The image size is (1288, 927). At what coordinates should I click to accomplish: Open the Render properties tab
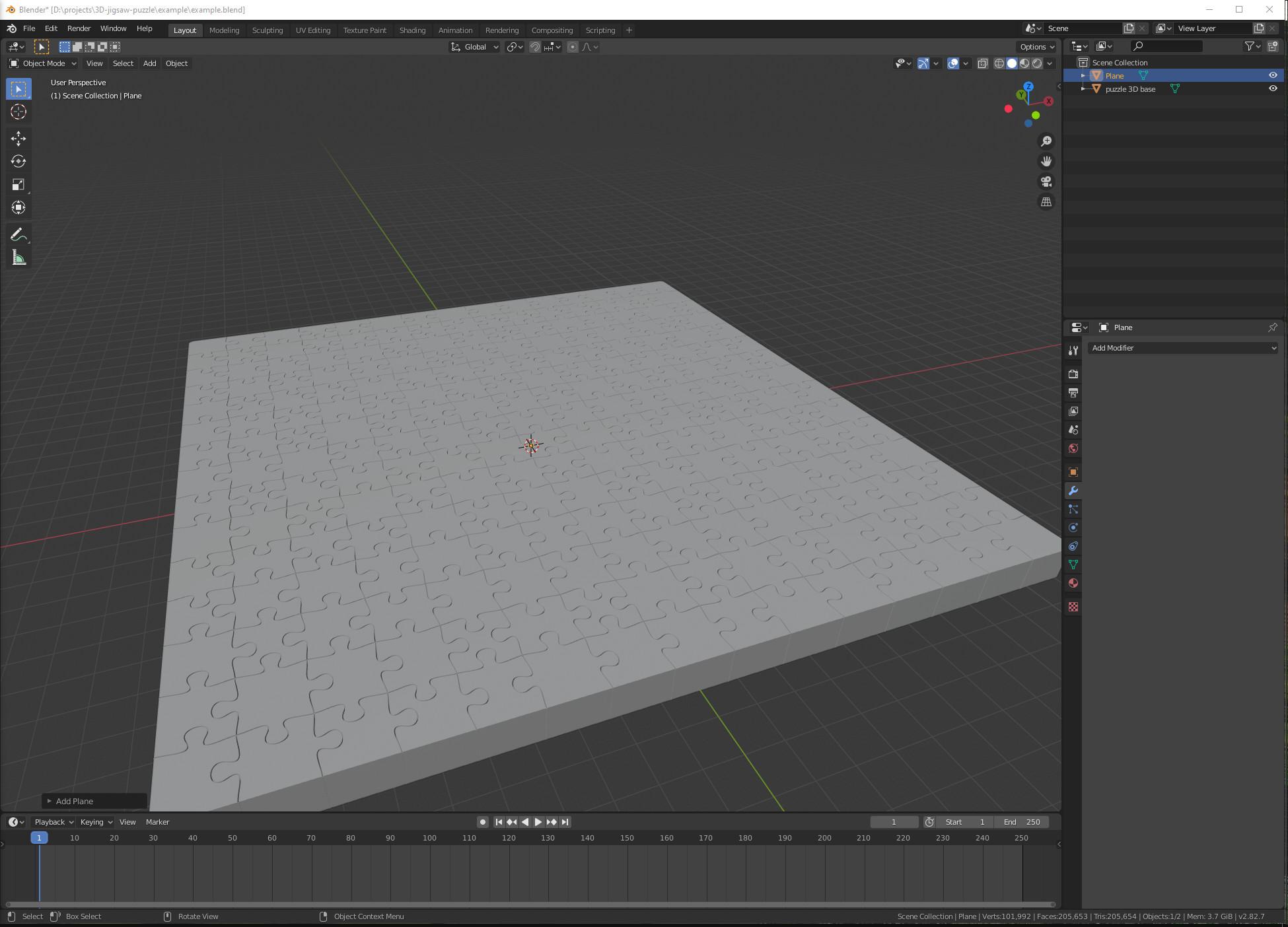(x=1073, y=374)
